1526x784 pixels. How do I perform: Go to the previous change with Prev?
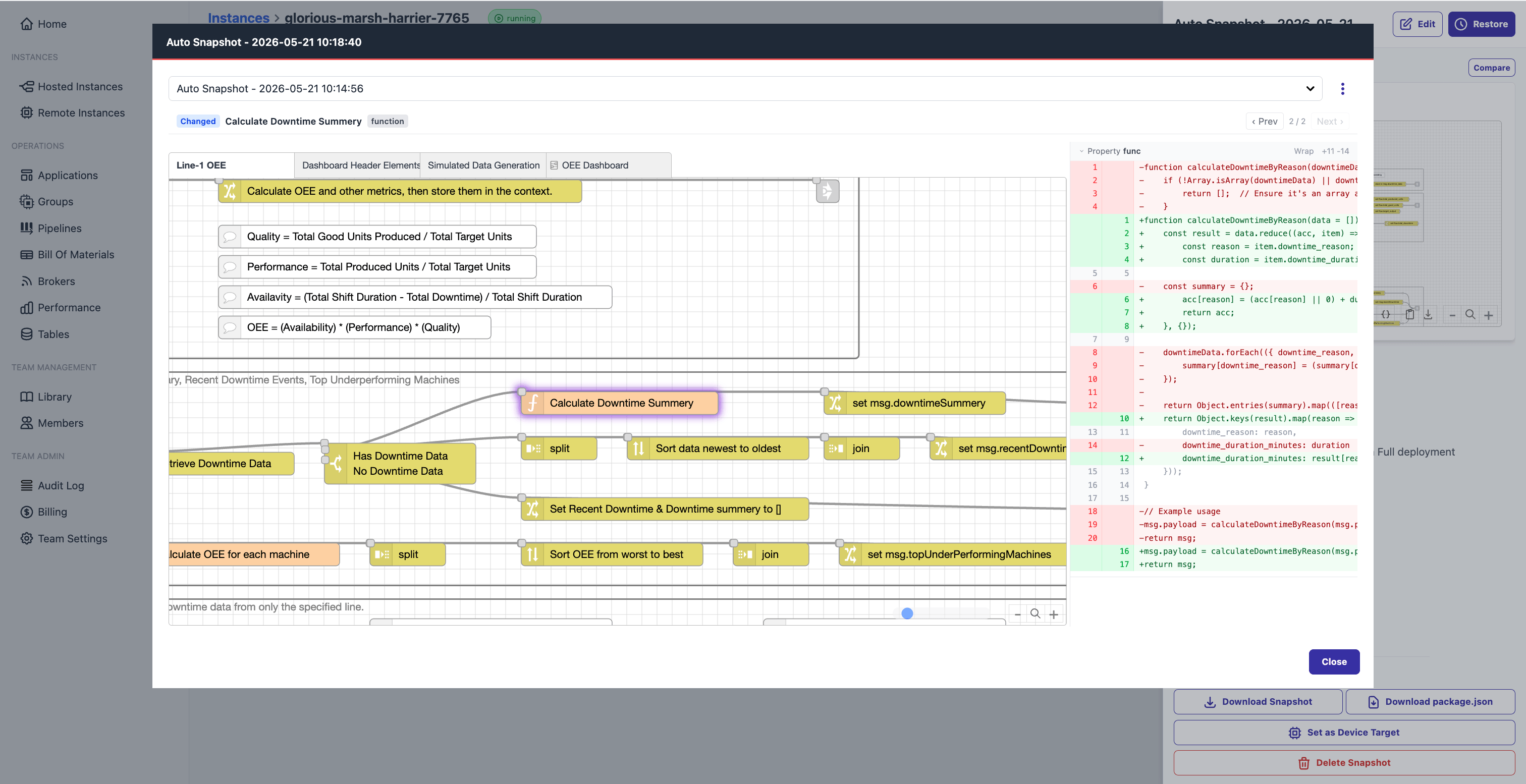click(1264, 122)
